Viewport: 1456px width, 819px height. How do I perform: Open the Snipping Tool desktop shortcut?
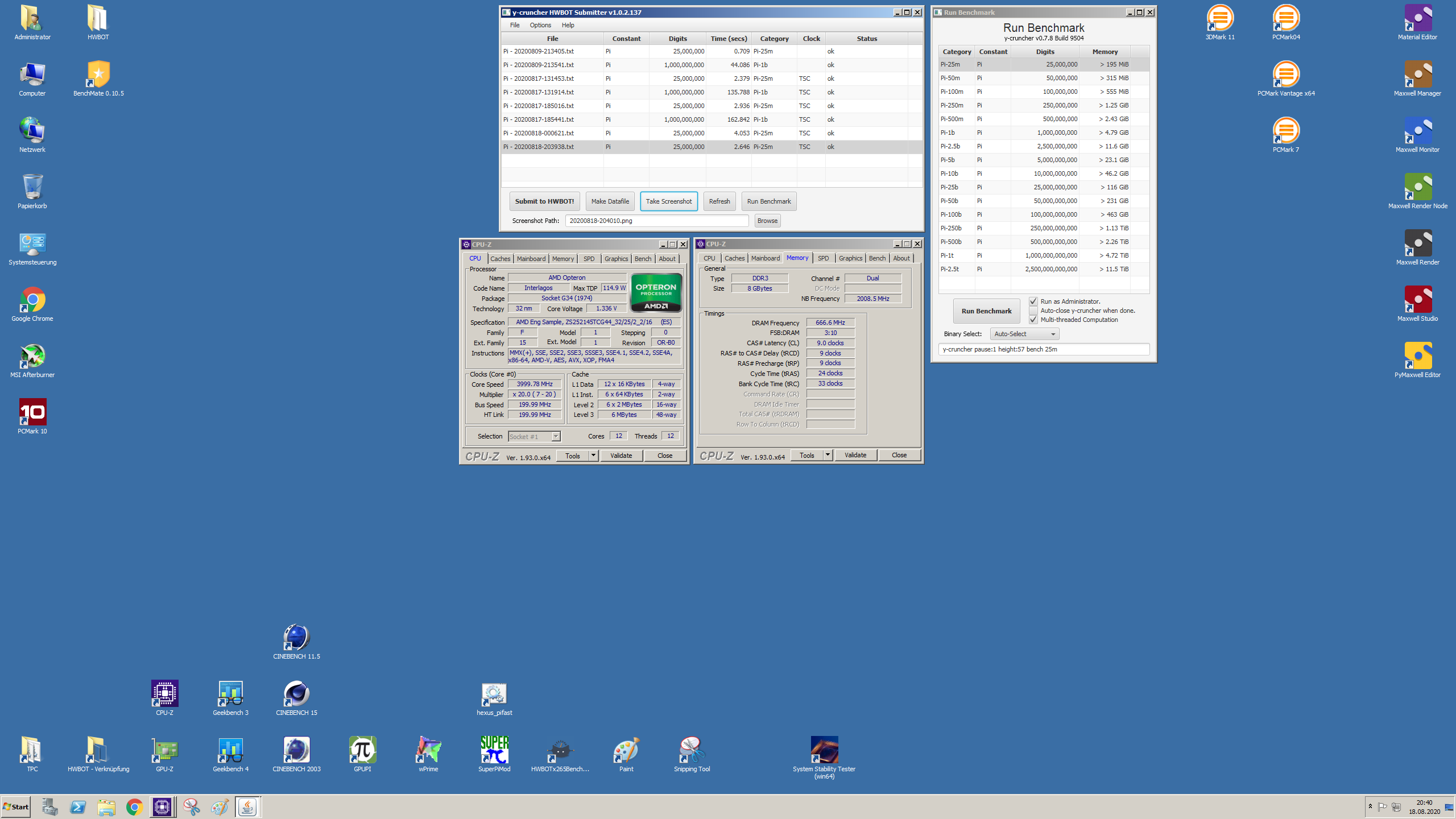(692, 754)
